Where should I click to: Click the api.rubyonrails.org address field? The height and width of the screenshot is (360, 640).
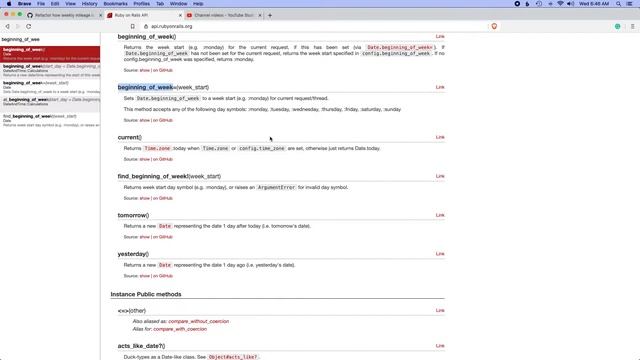tap(314, 26)
